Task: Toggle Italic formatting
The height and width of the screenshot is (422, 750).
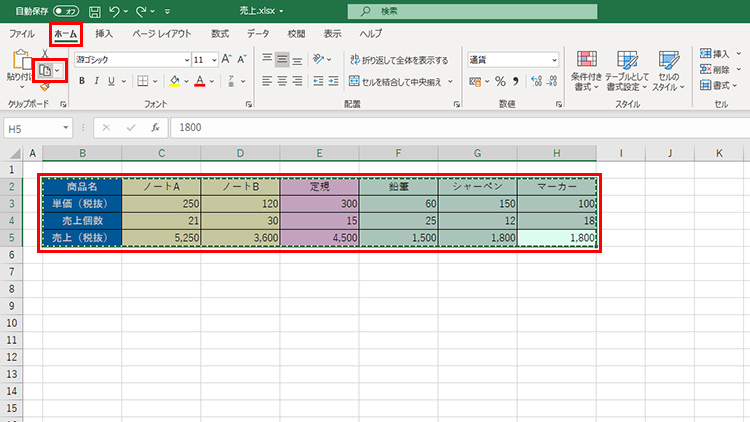Action: tap(99, 81)
